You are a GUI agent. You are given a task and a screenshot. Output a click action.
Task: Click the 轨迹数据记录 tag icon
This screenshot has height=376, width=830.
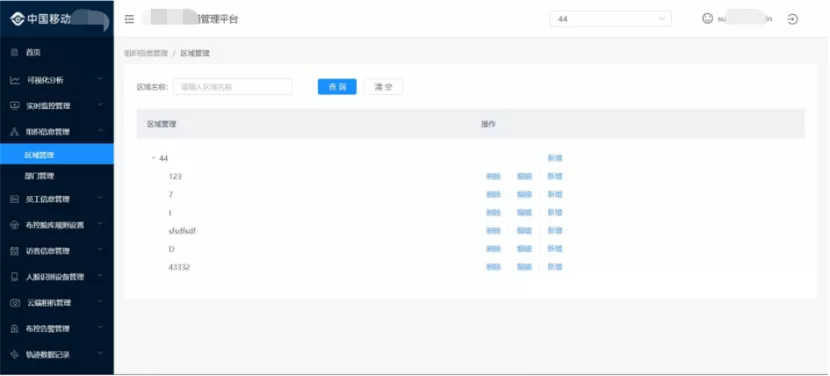pyautogui.click(x=15, y=355)
